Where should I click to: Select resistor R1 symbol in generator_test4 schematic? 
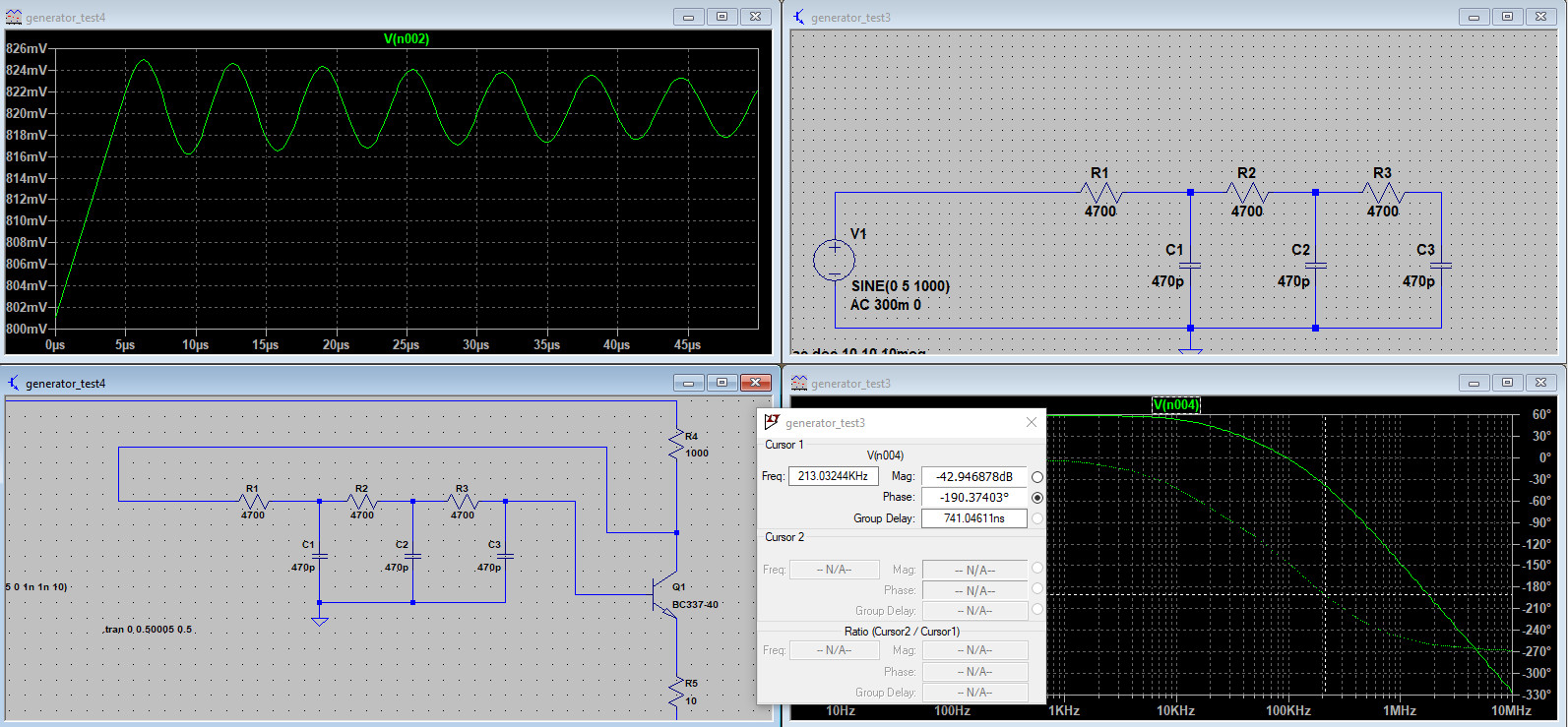point(253,501)
